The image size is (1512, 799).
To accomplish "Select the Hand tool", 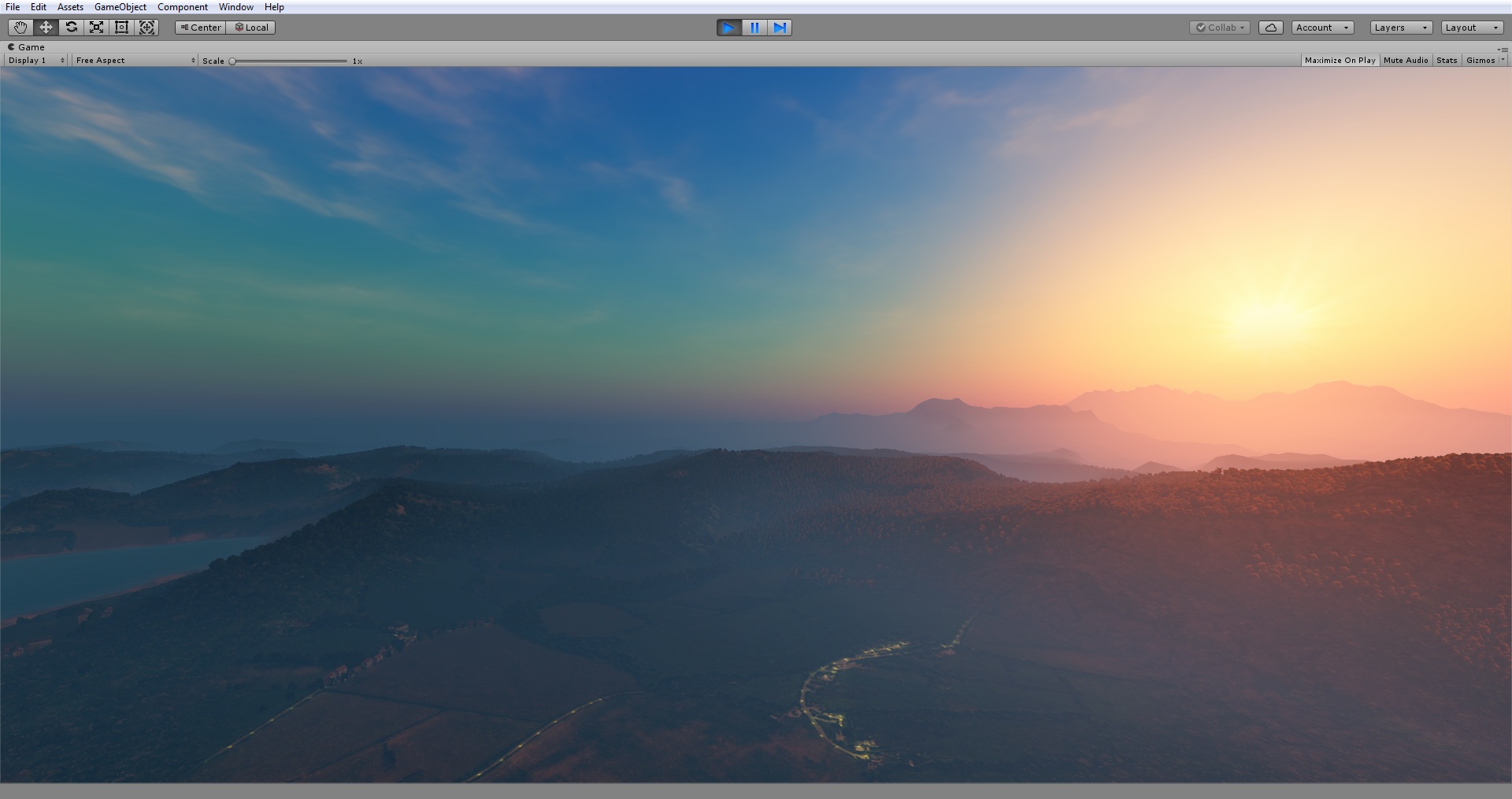I will click(x=20, y=27).
